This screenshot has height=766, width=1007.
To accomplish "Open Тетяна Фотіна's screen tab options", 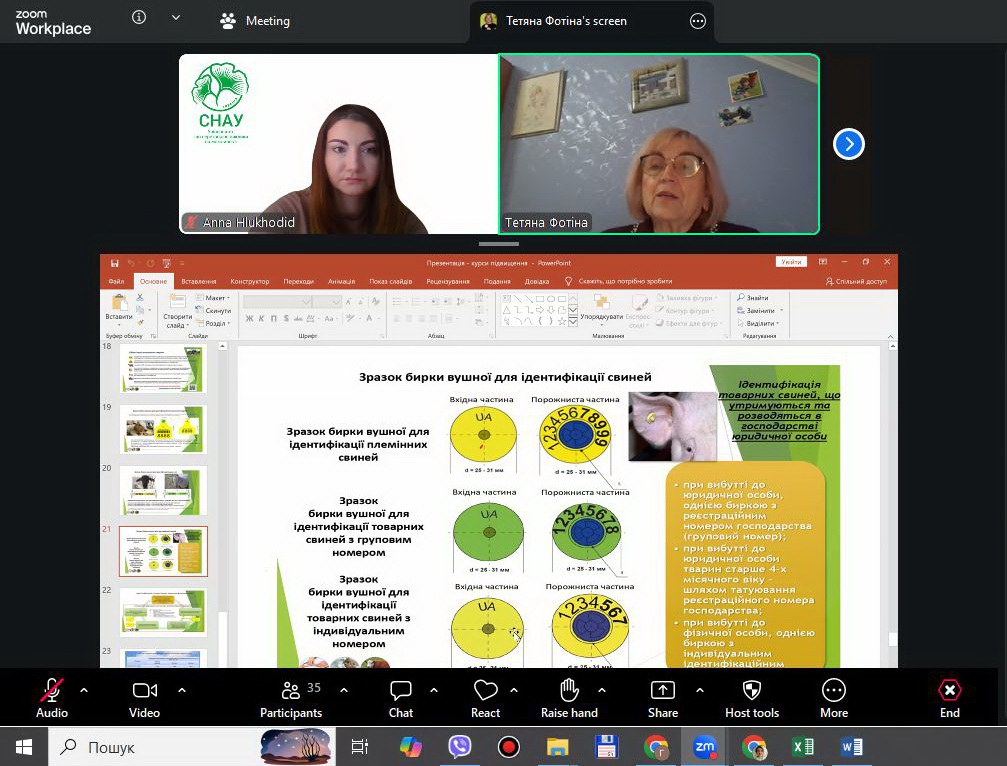I will (698, 21).
